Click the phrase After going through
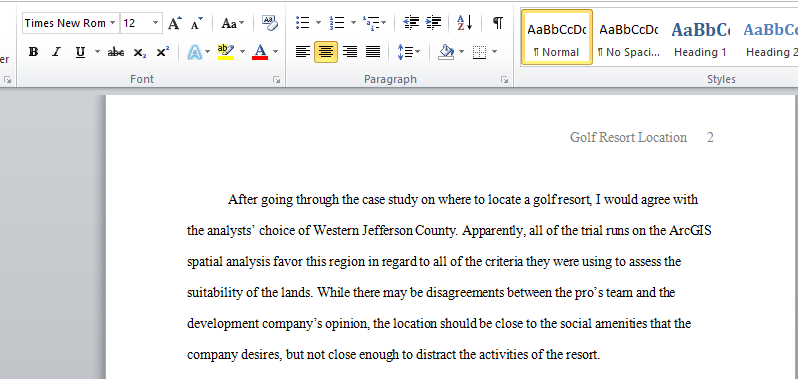Image resolution: width=798 pixels, height=379 pixels. point(283,200)
